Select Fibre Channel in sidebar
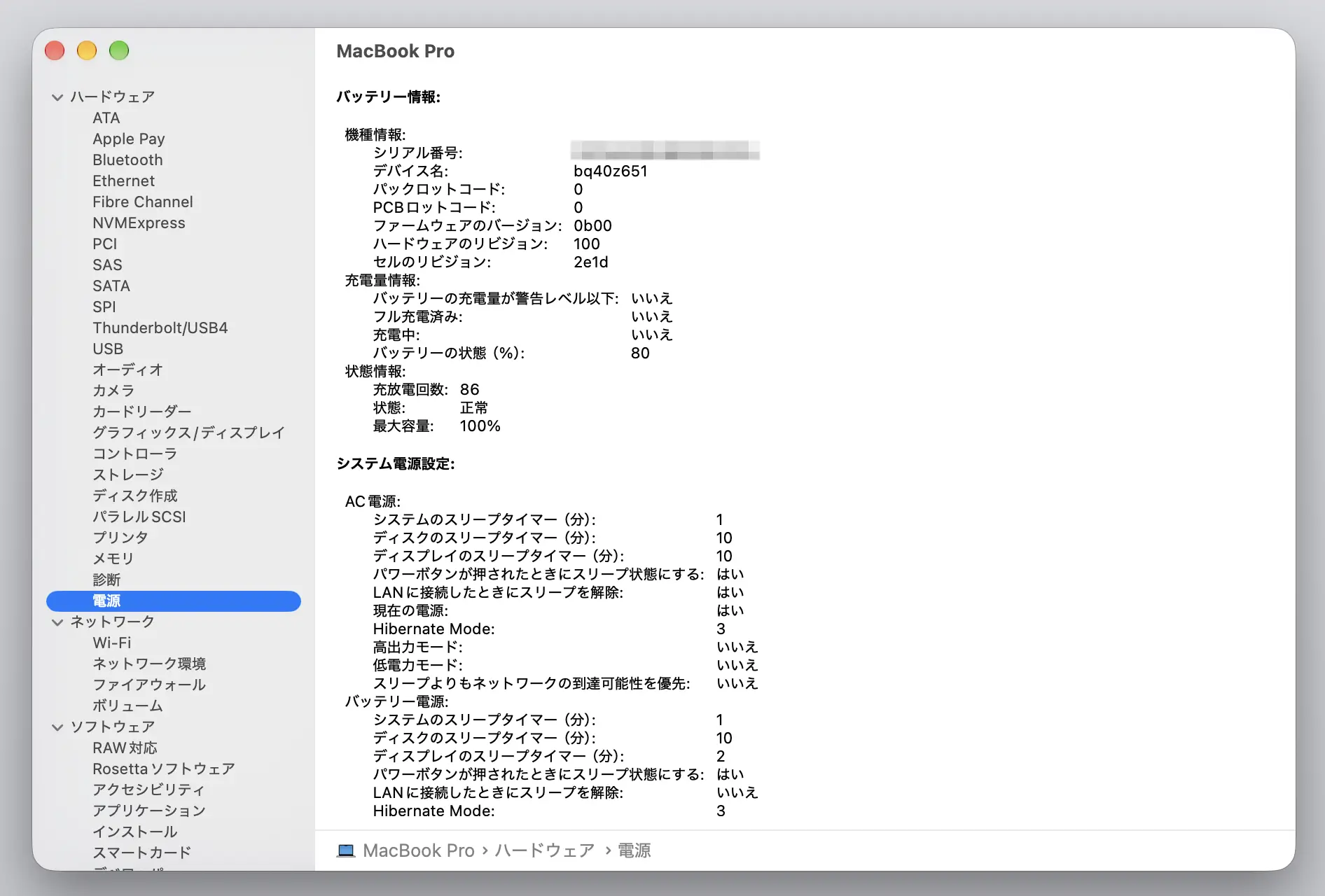The width and height of the screenshot is (1325, 896). tap(143, 202)
